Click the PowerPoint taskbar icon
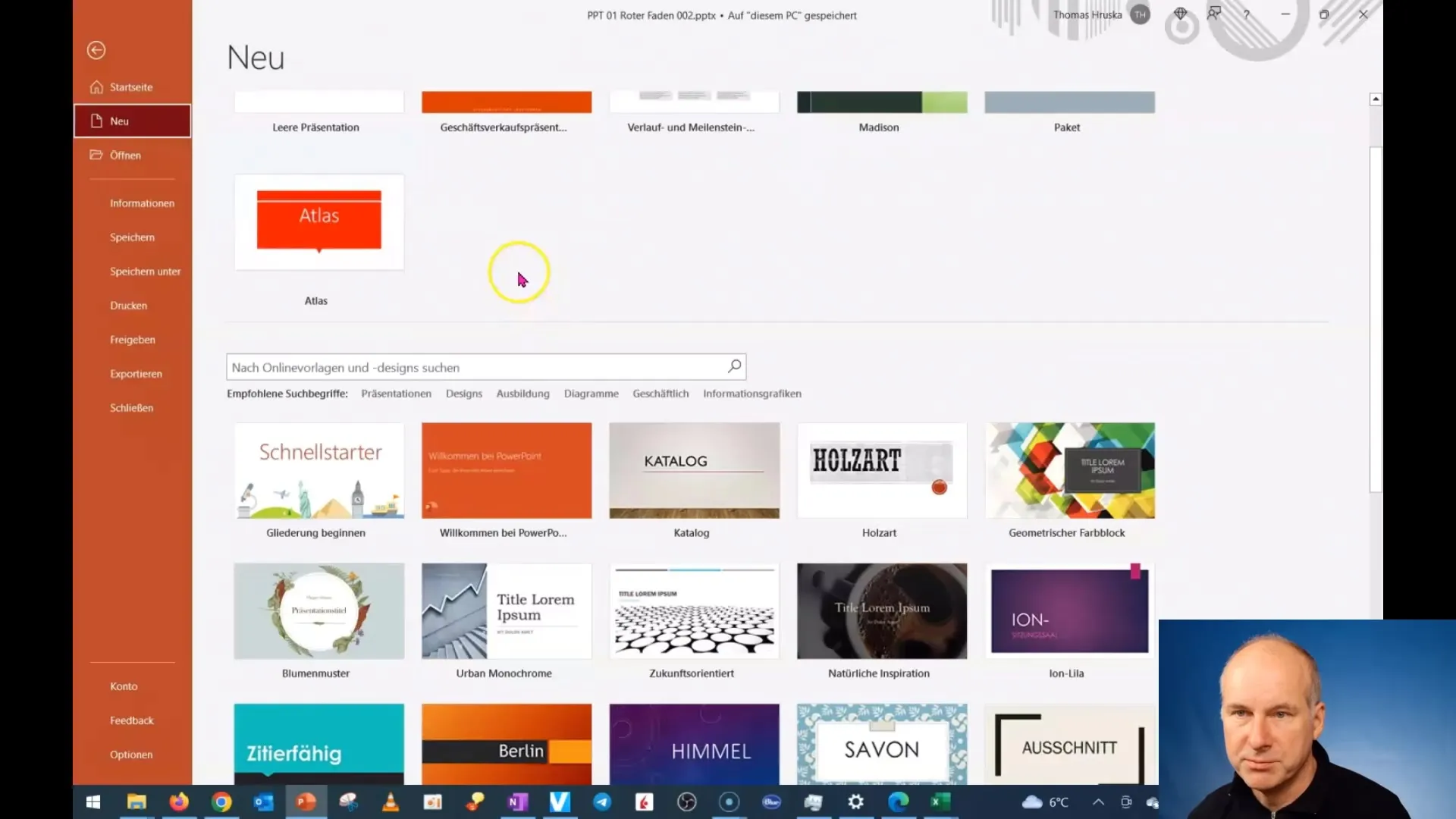This screenshot has height=819, width=1456. point(306,801)
